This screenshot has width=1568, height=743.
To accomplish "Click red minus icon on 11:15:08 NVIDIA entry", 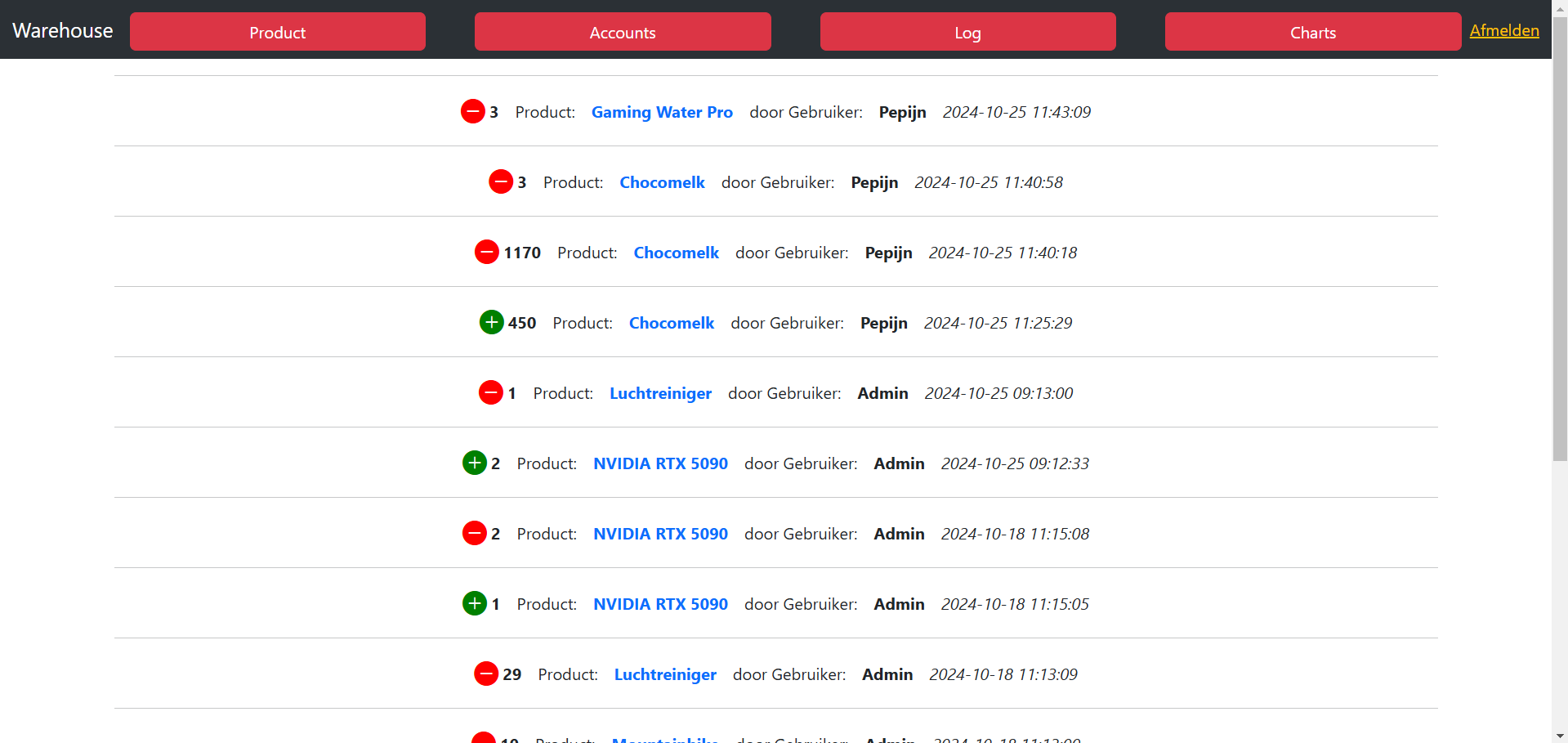I will click(474, 533).
